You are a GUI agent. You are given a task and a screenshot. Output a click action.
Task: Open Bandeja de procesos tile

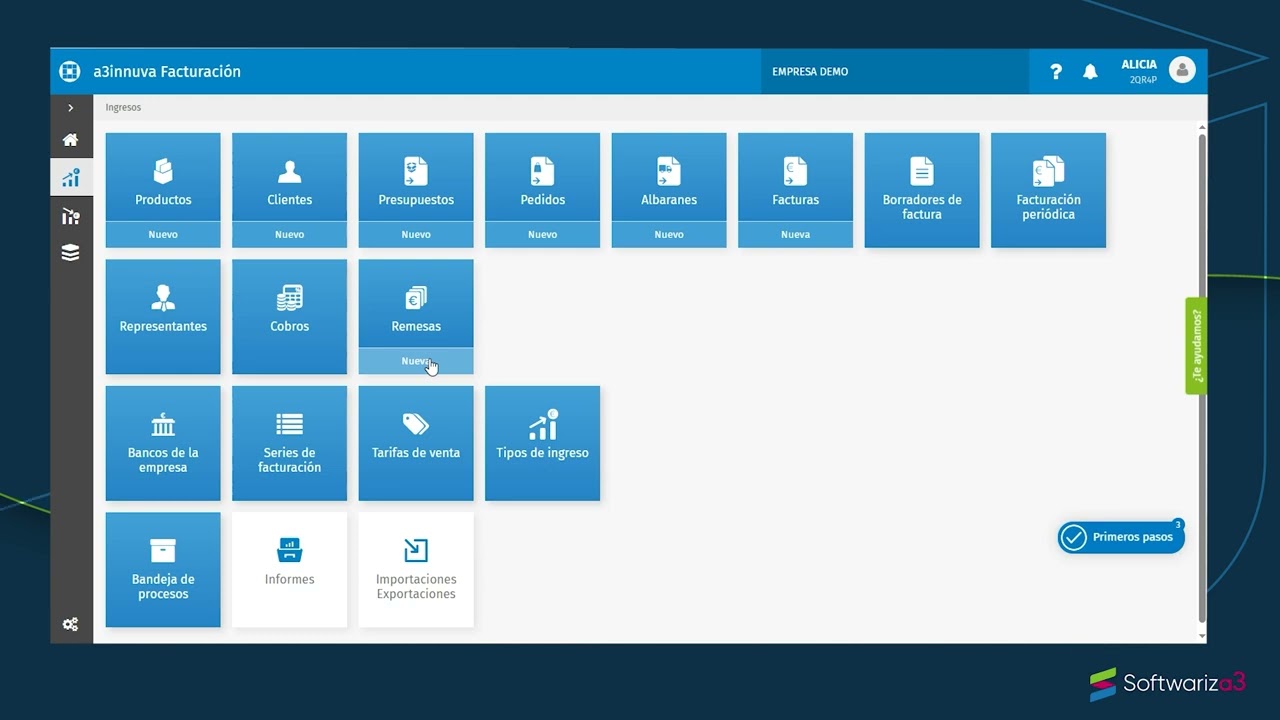(x=163, y=570)
